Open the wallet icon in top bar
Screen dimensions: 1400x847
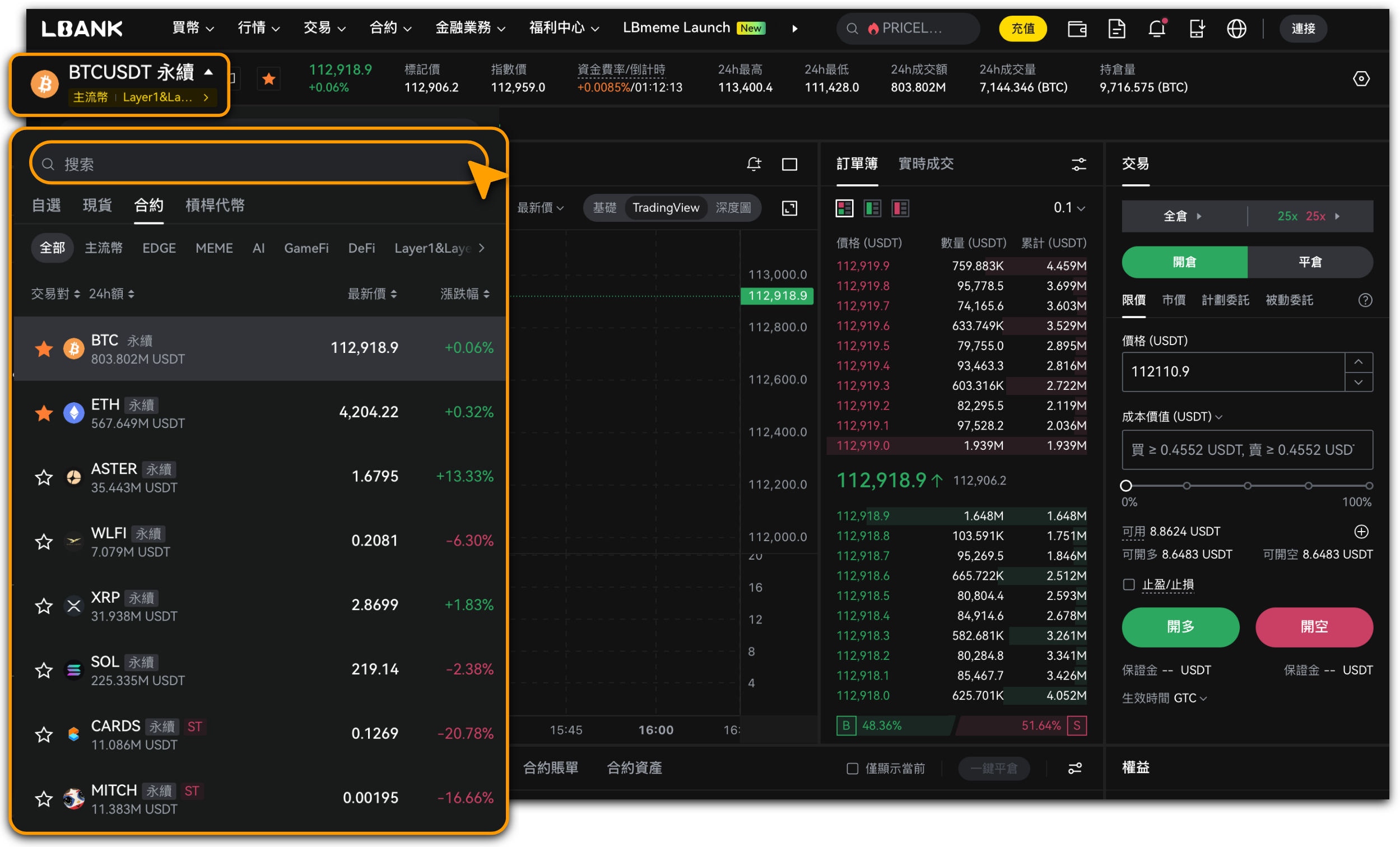1077,29
